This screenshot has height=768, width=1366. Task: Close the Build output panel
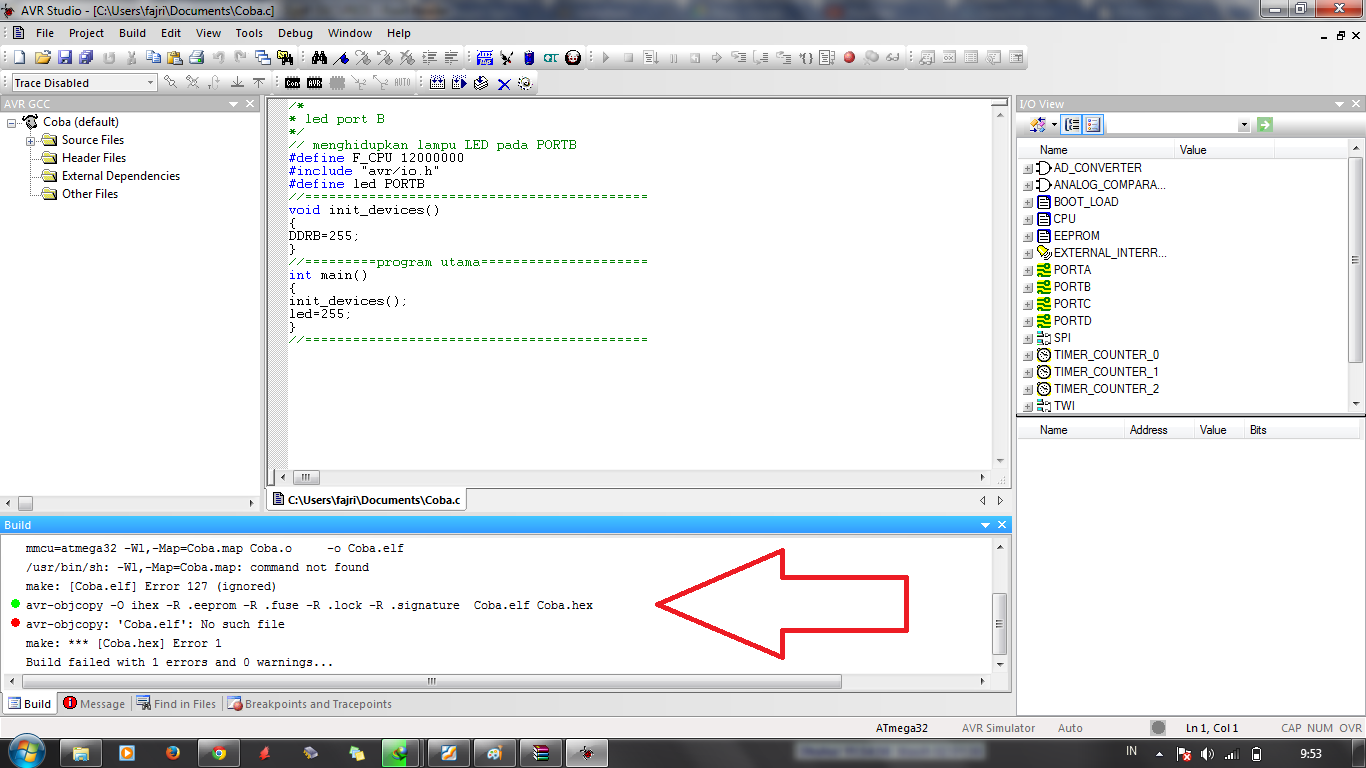tap(1004, 525)
